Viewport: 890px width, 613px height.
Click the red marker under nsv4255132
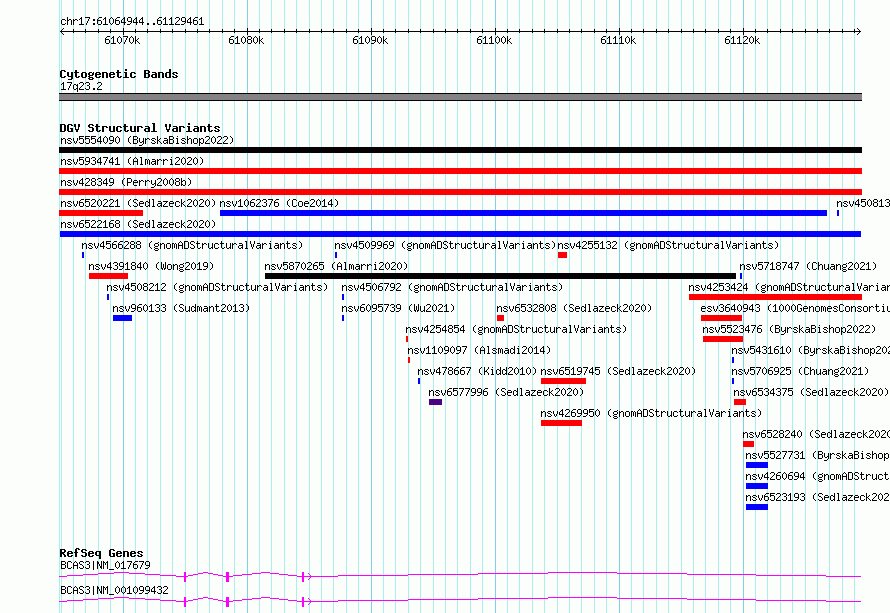pyautogui.click(x=562, y=255)
